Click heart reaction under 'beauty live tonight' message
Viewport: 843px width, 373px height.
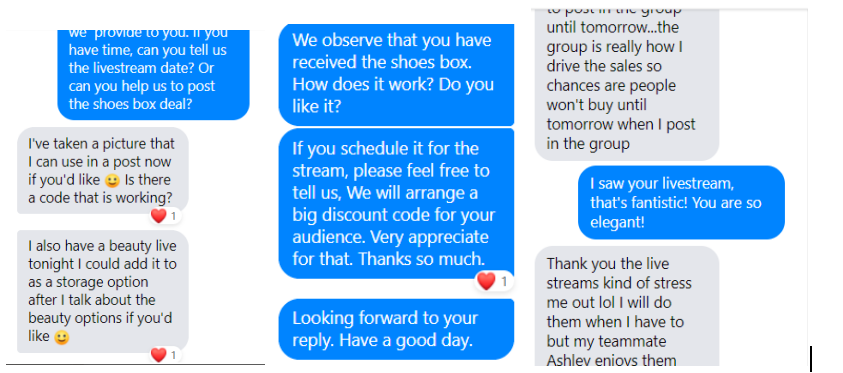tap(158, 355)
